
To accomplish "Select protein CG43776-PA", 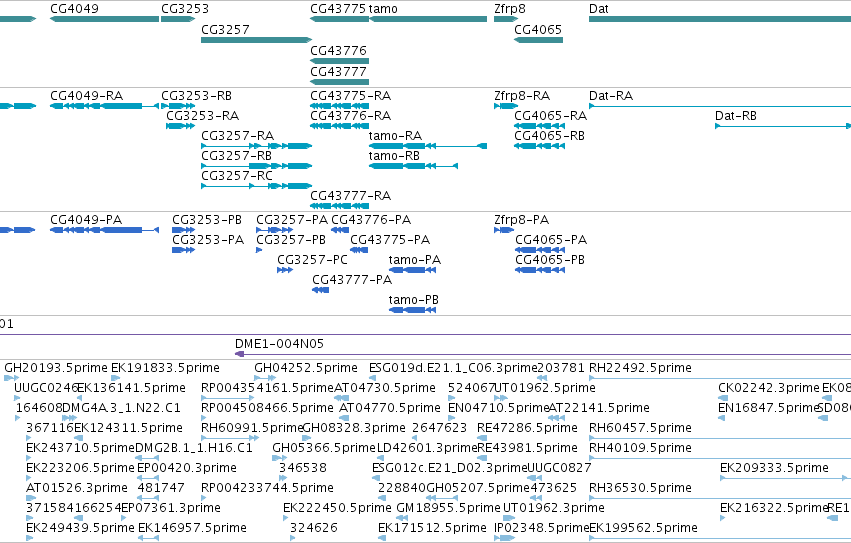I will point(340,230).
